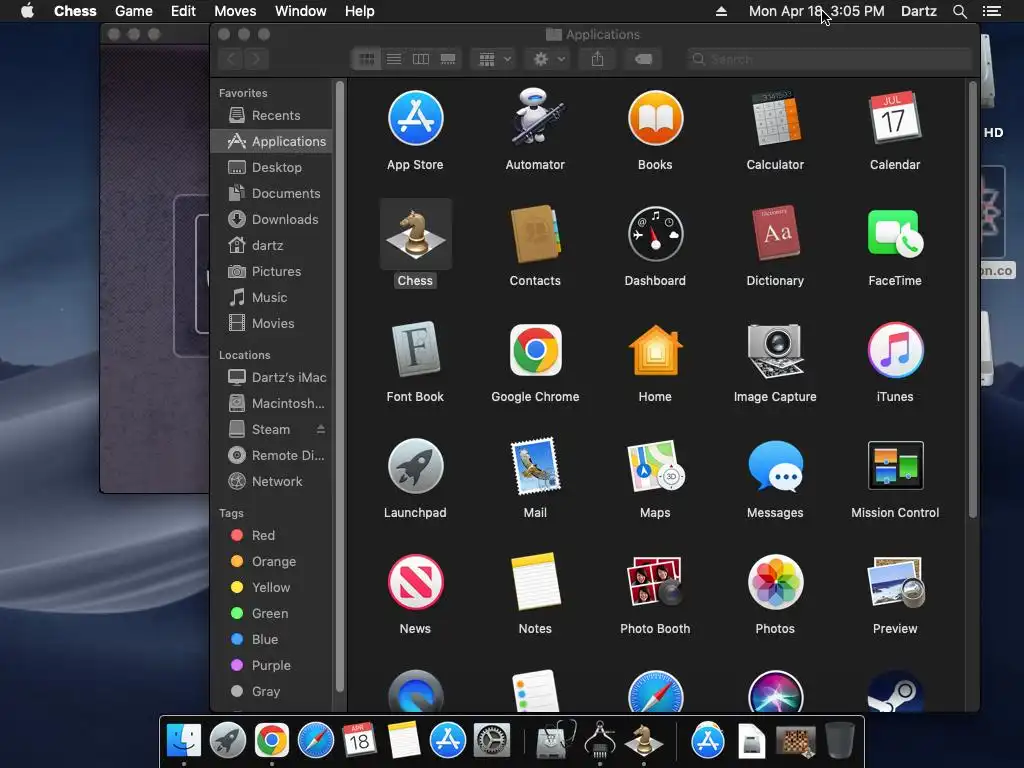
Task: Open the App Store application icon
Action: coord(415,119)
